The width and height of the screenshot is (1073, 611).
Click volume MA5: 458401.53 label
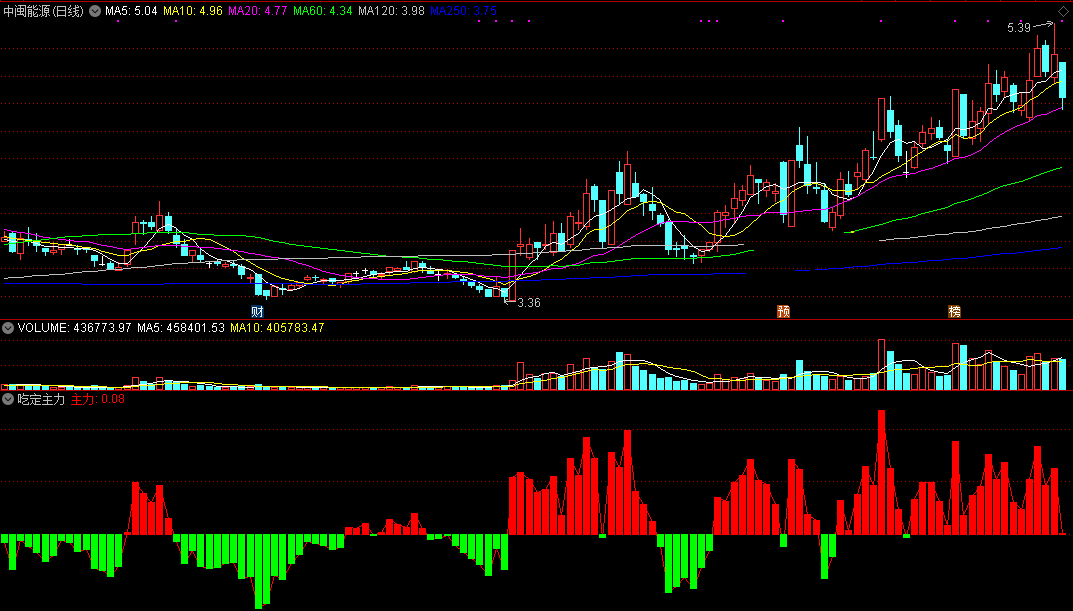point(181,328)
